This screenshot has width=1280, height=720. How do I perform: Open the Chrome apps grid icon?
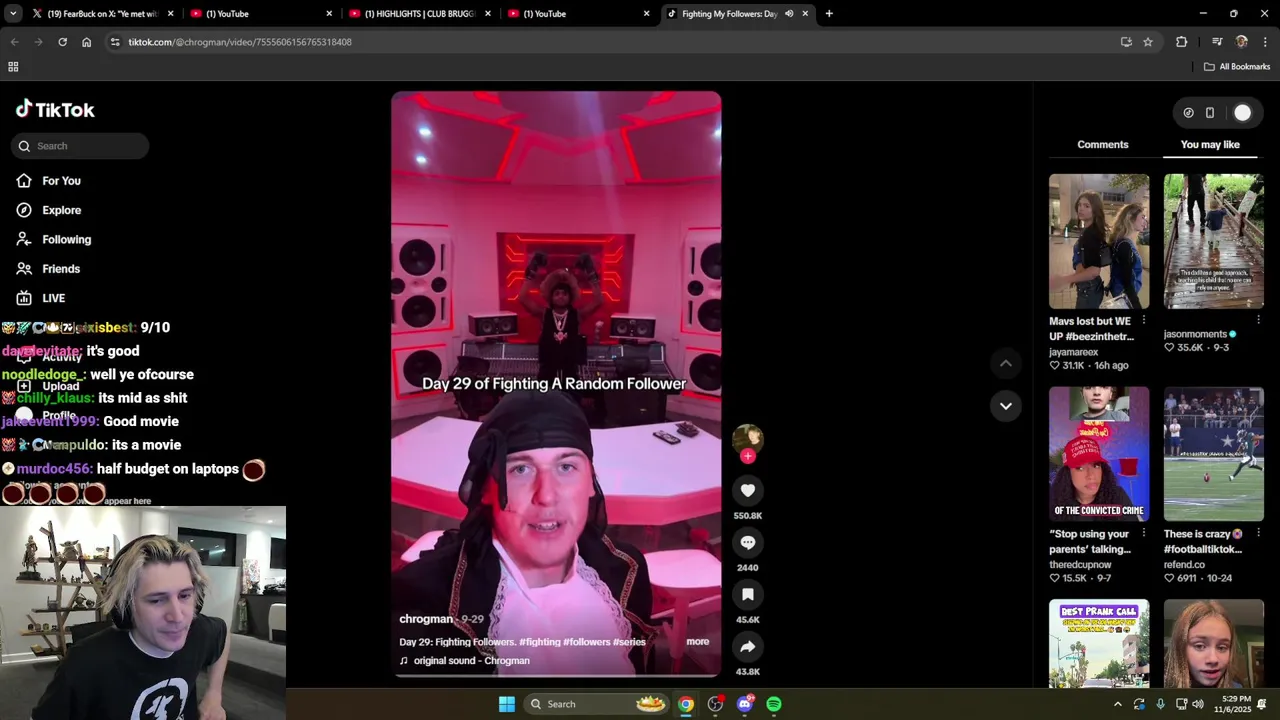pos(13,67)
